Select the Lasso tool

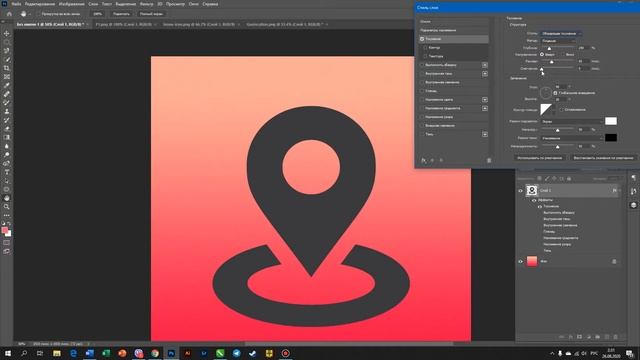coord(7,51)
